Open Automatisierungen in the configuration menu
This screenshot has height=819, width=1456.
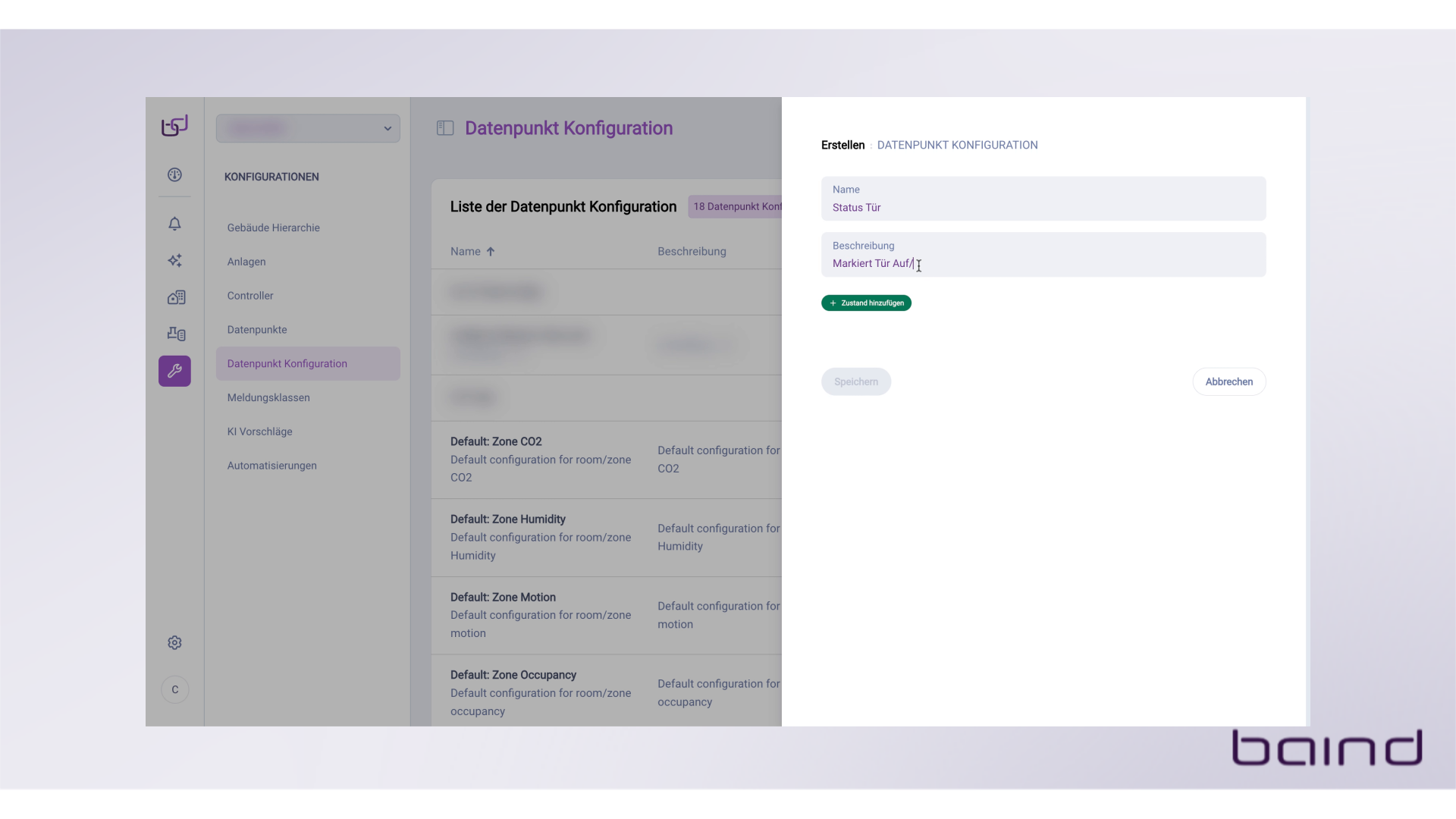coord(271,466)
